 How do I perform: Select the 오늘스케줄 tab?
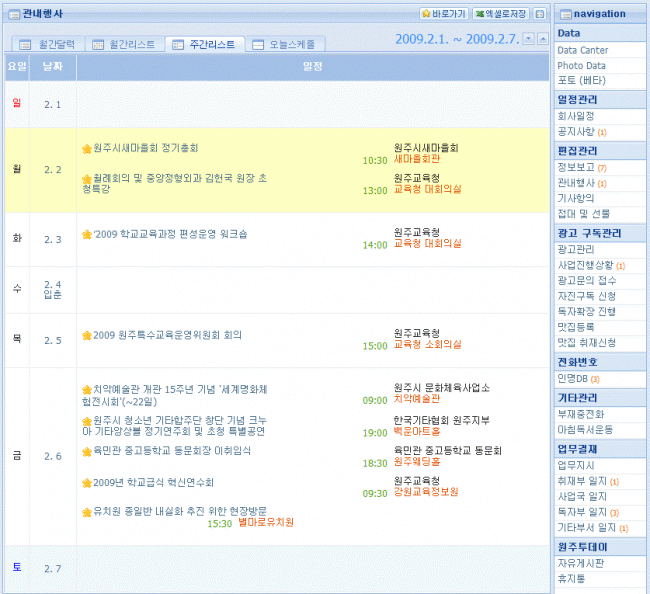pos(286,45)
